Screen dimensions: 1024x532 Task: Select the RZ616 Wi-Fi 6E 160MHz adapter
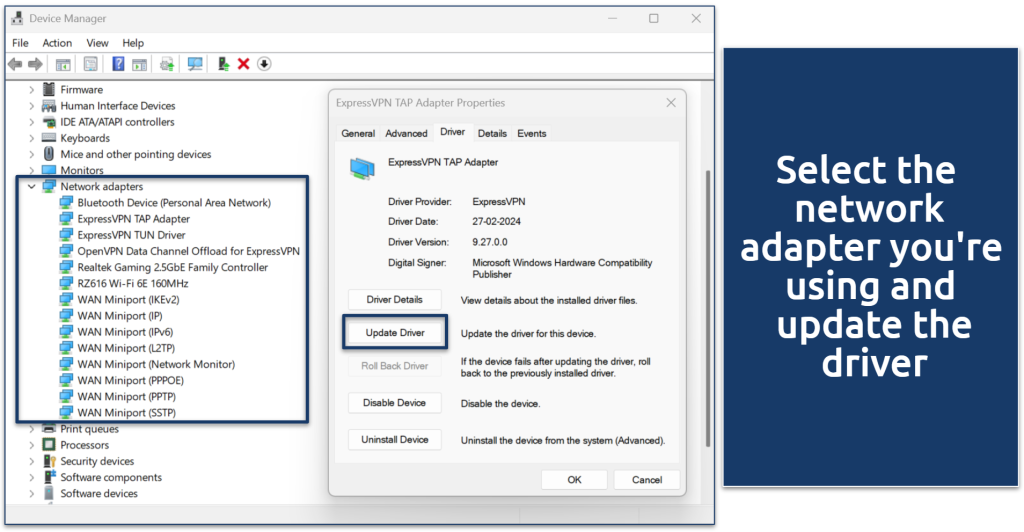[x=132, y=283]
